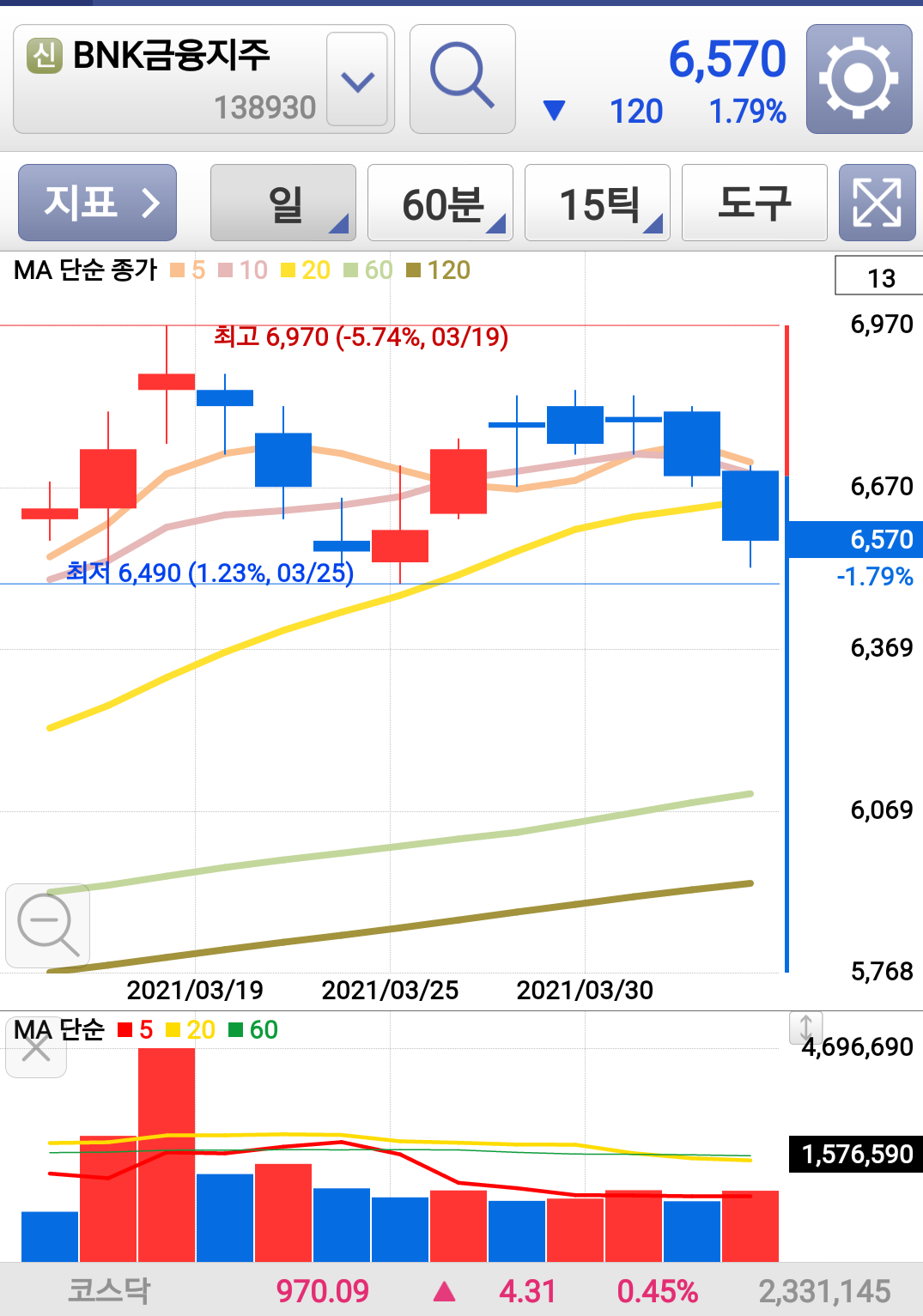Screen dimensions: 923x1316
Task: Expand chart to fullscreen
Action: click(877, 203)
